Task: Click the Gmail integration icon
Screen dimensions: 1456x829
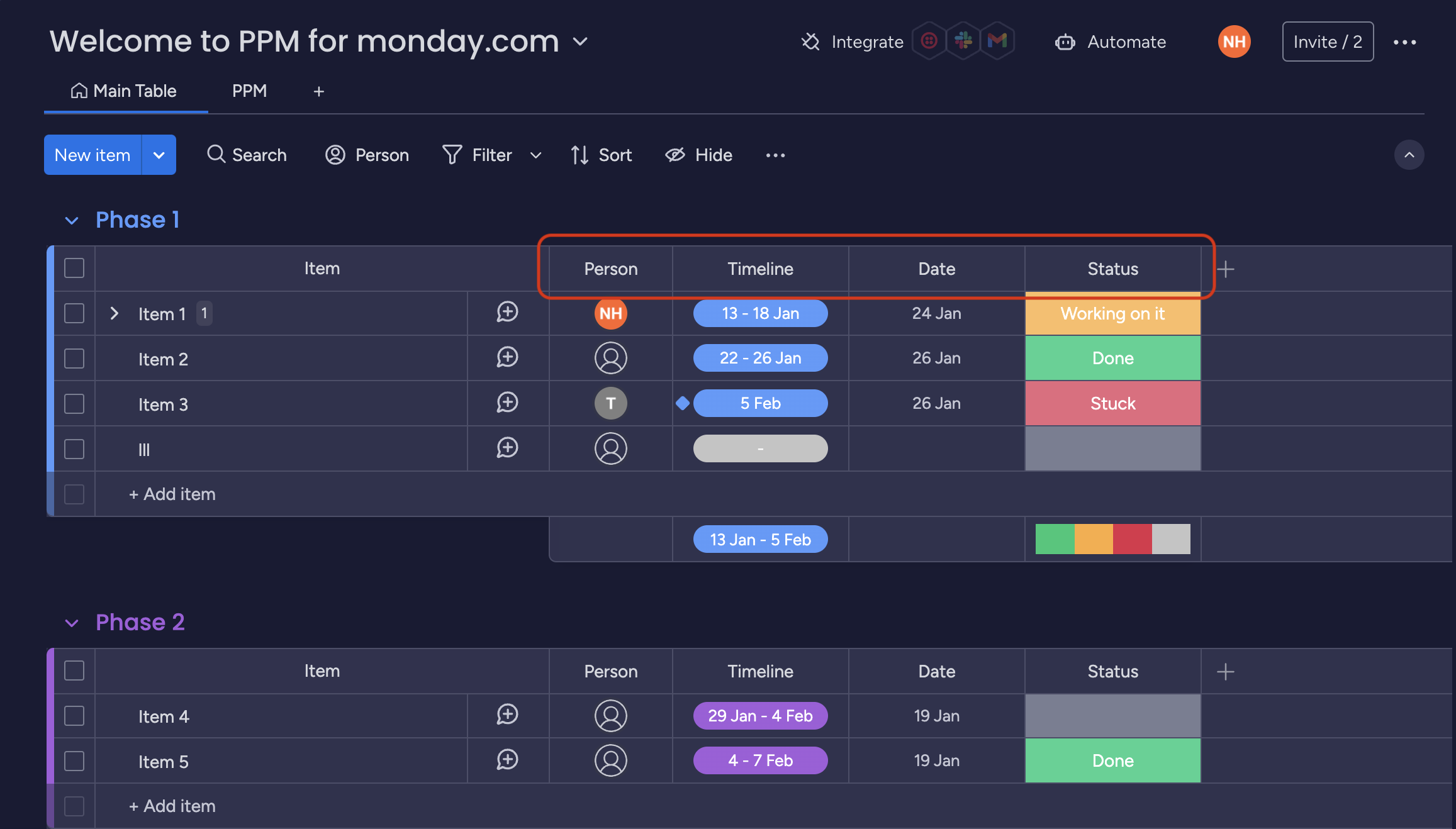Action: pos(997,41)
